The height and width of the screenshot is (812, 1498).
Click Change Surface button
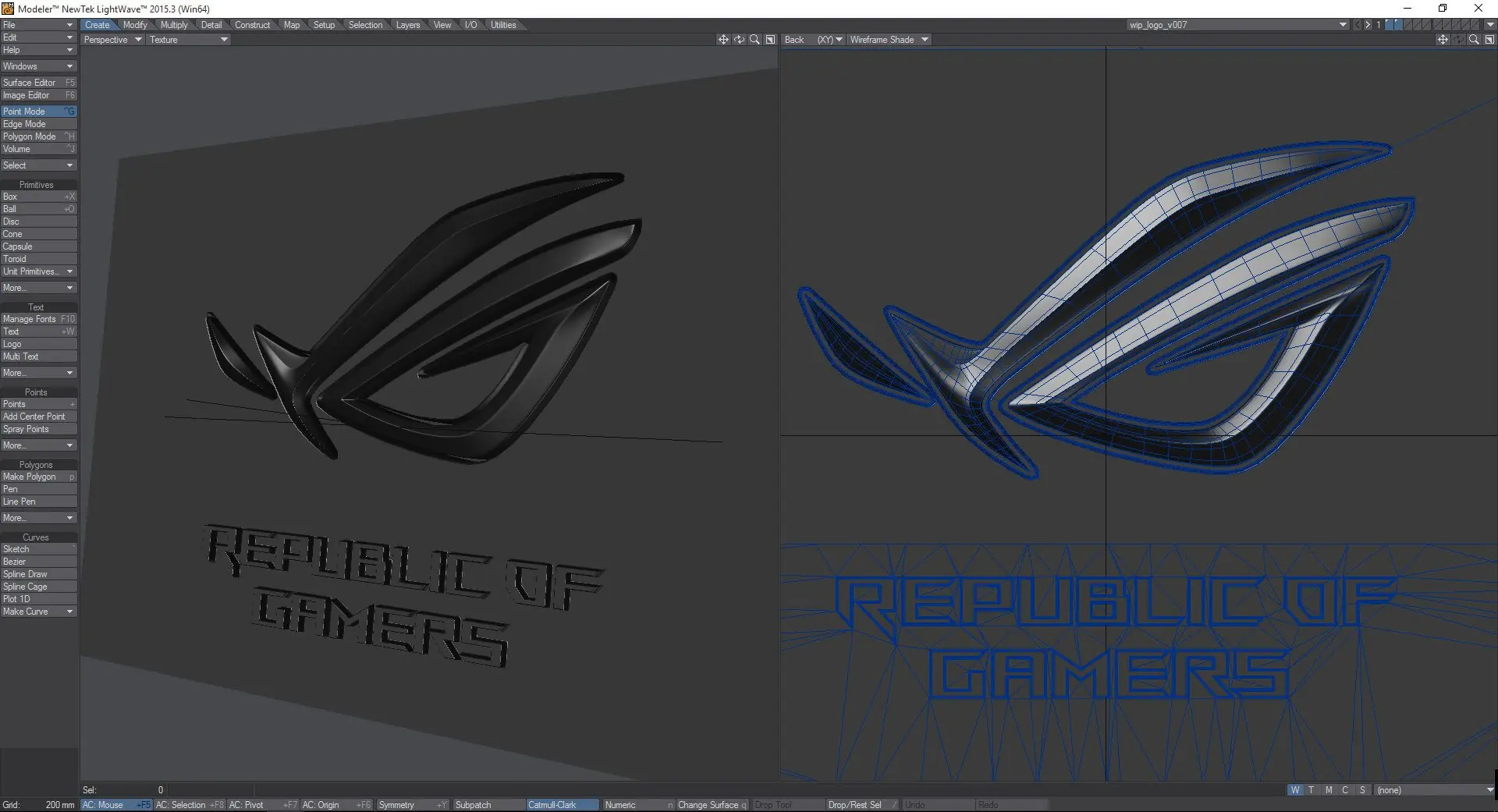click(712, 805)
